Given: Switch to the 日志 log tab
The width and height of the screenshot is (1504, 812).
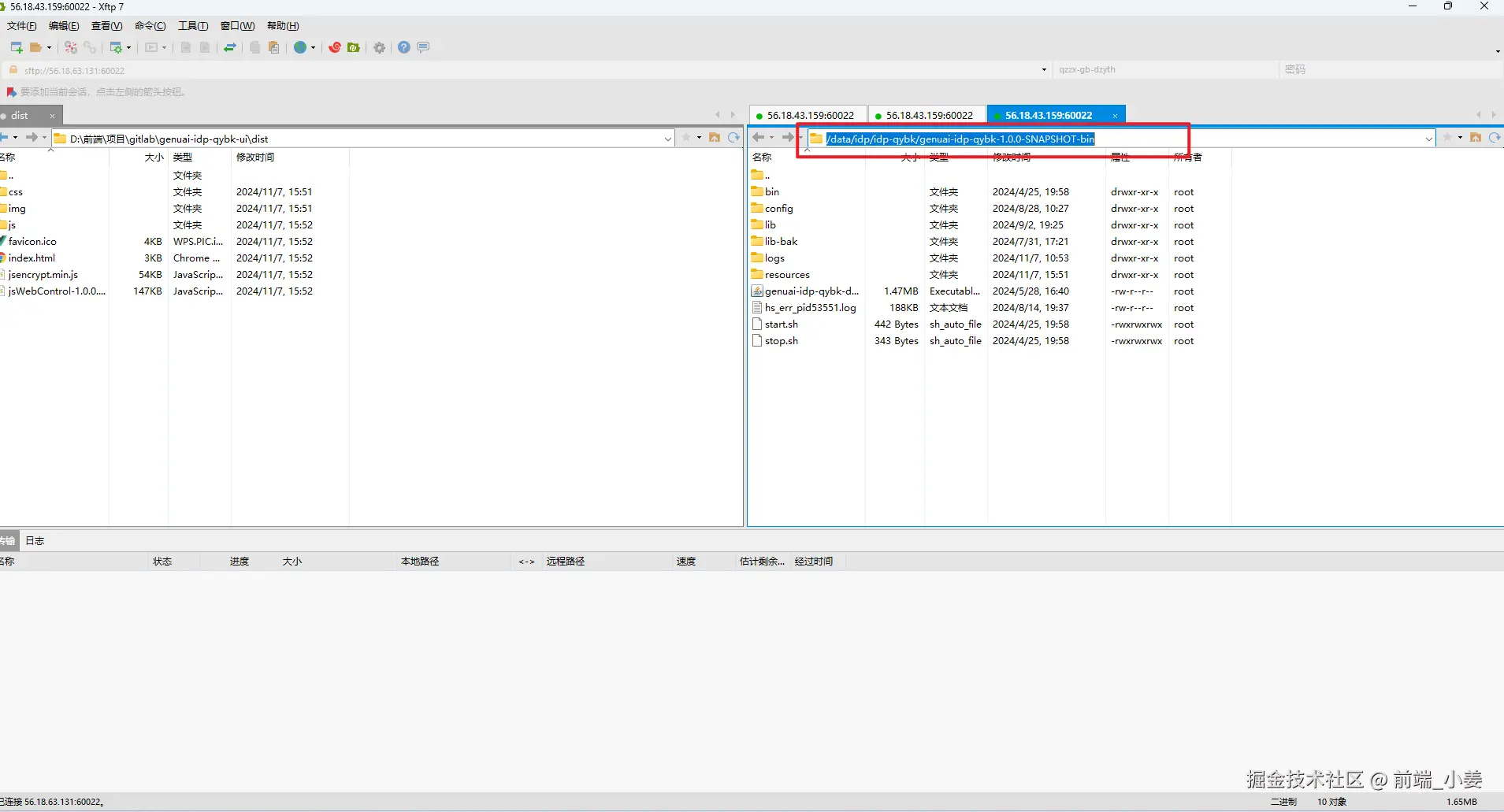Looking at the screenshot, I should [35, 541].
